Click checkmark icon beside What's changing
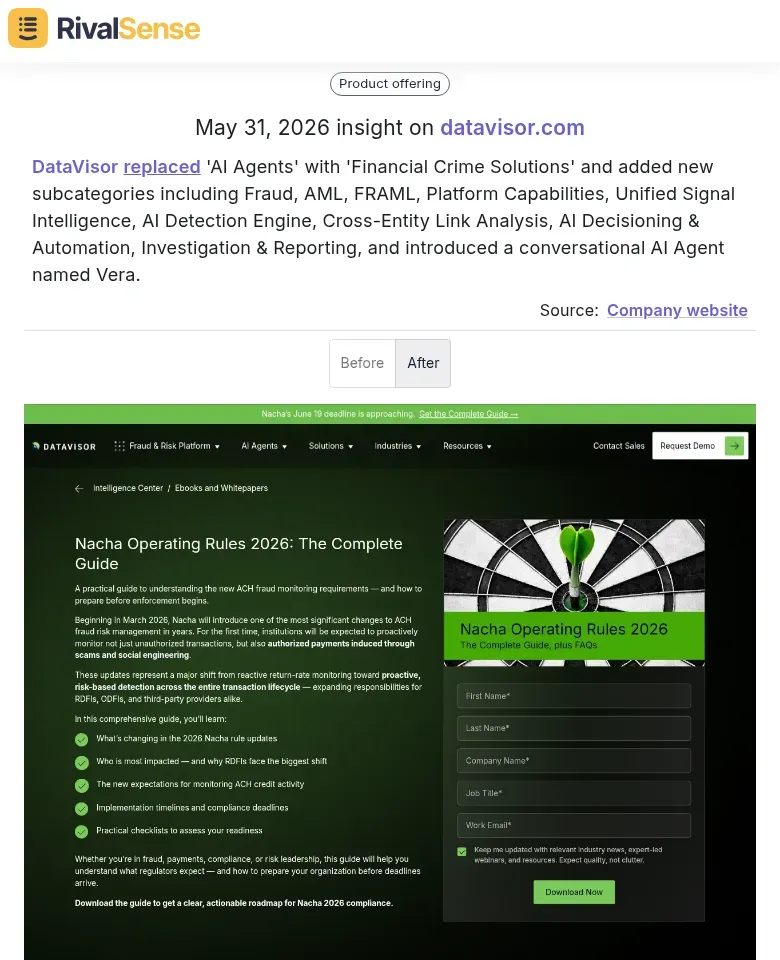 click(81, 740)
